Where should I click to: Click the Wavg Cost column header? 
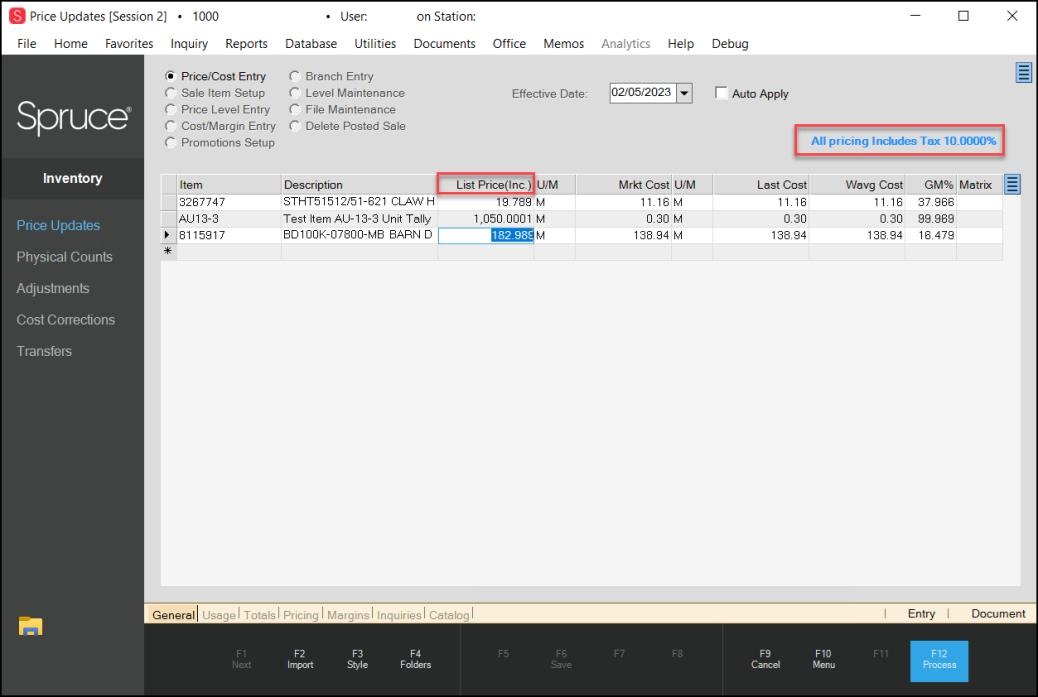857,185
